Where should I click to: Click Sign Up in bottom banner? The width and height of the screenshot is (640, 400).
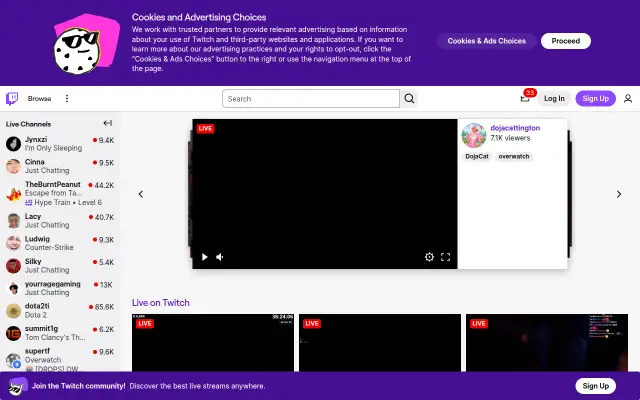pyautogui.click(x=596, y=386)
